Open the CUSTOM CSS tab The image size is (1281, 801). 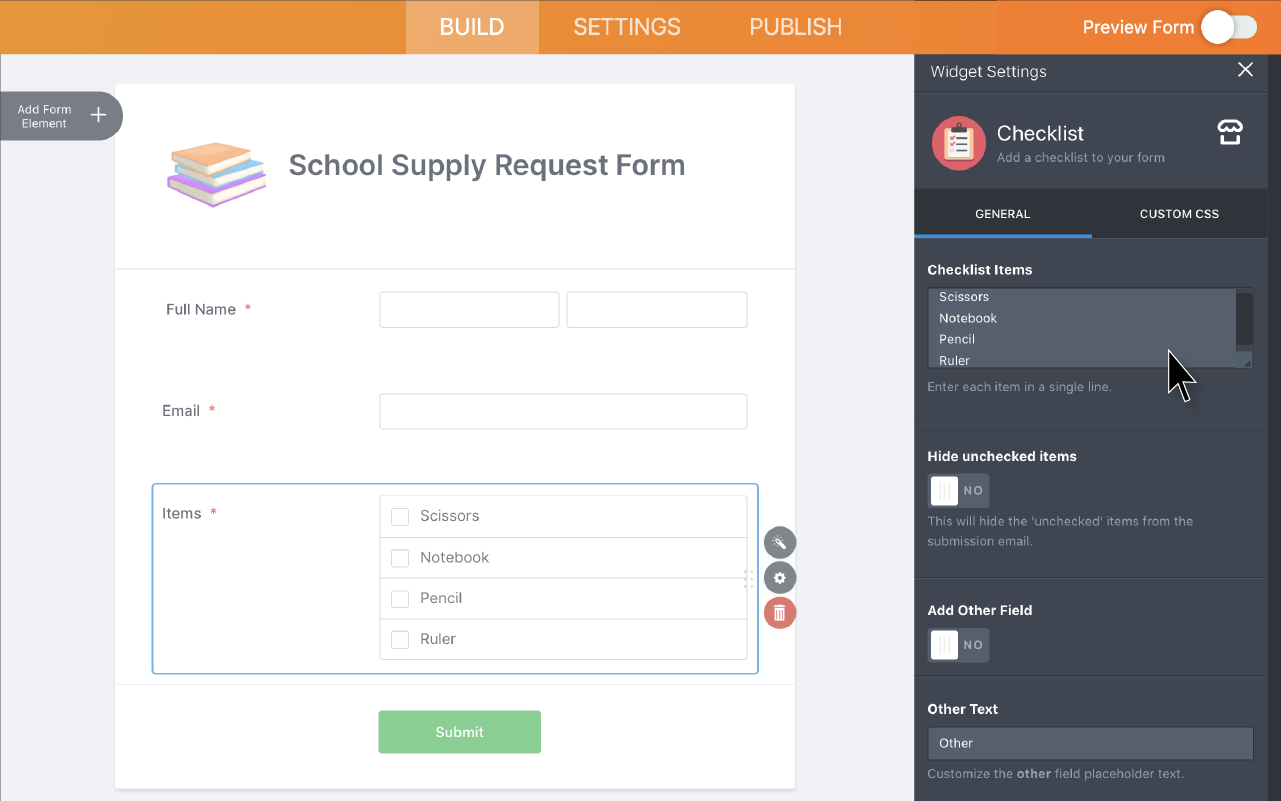[1178, 213]
